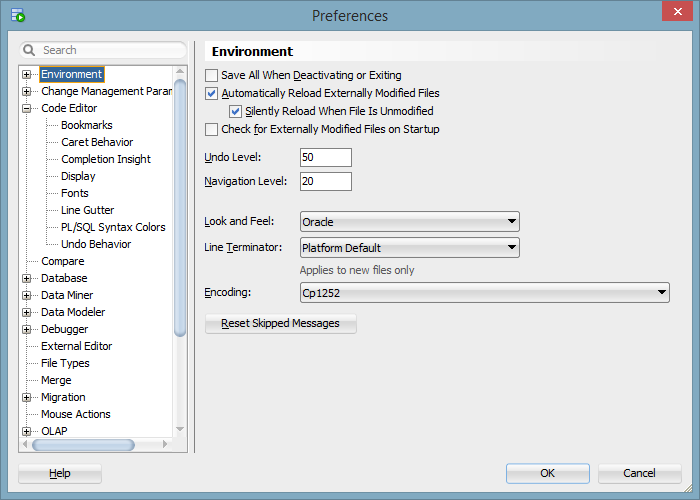Enable Check for Externally Modified Files on Startup
The image size is (700, 500).
click(211, 129)
